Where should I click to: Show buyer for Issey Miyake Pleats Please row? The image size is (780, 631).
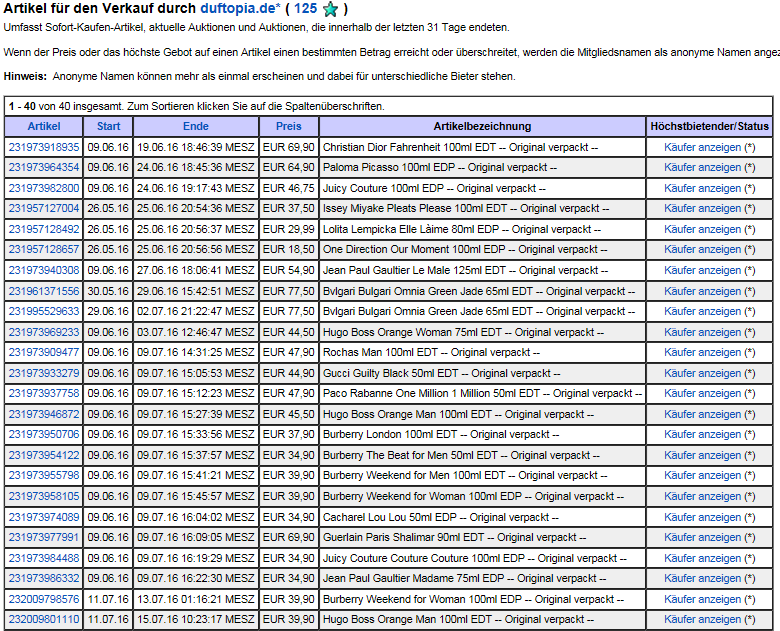point(702,209)
